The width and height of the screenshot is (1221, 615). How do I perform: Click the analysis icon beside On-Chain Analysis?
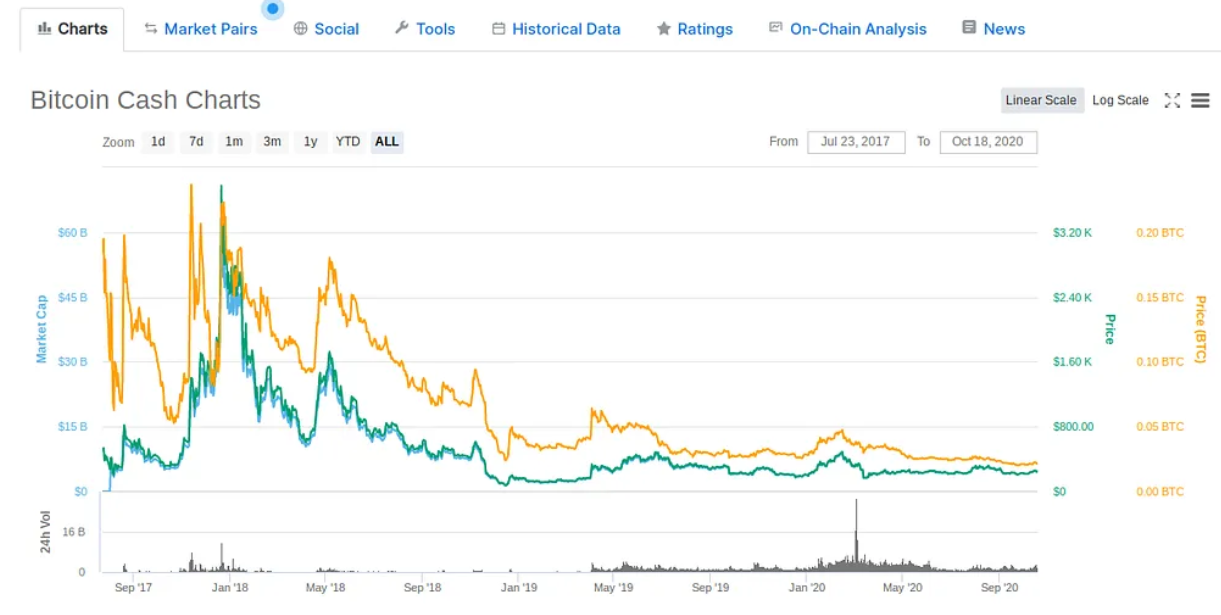[x=776, y=28]
